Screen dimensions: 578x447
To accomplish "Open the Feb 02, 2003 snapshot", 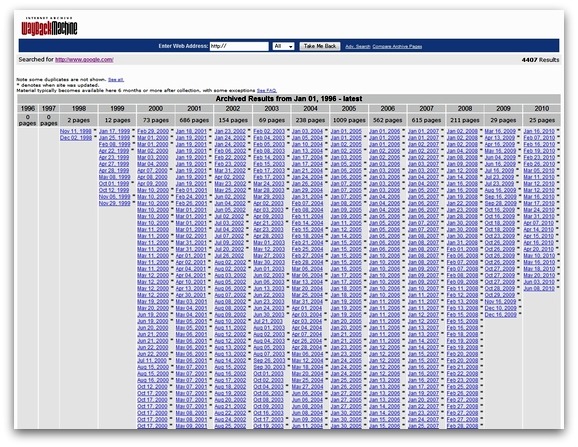I will coord(269,131).
